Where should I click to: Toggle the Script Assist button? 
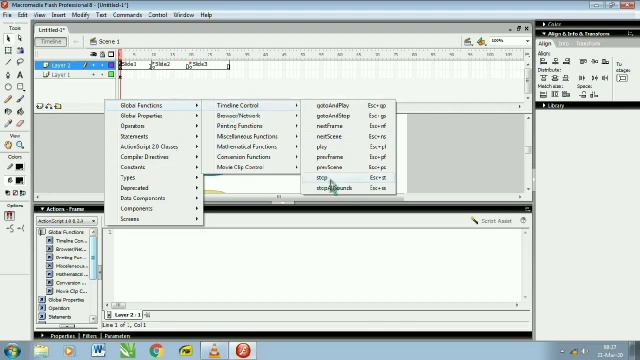[491, 221]
